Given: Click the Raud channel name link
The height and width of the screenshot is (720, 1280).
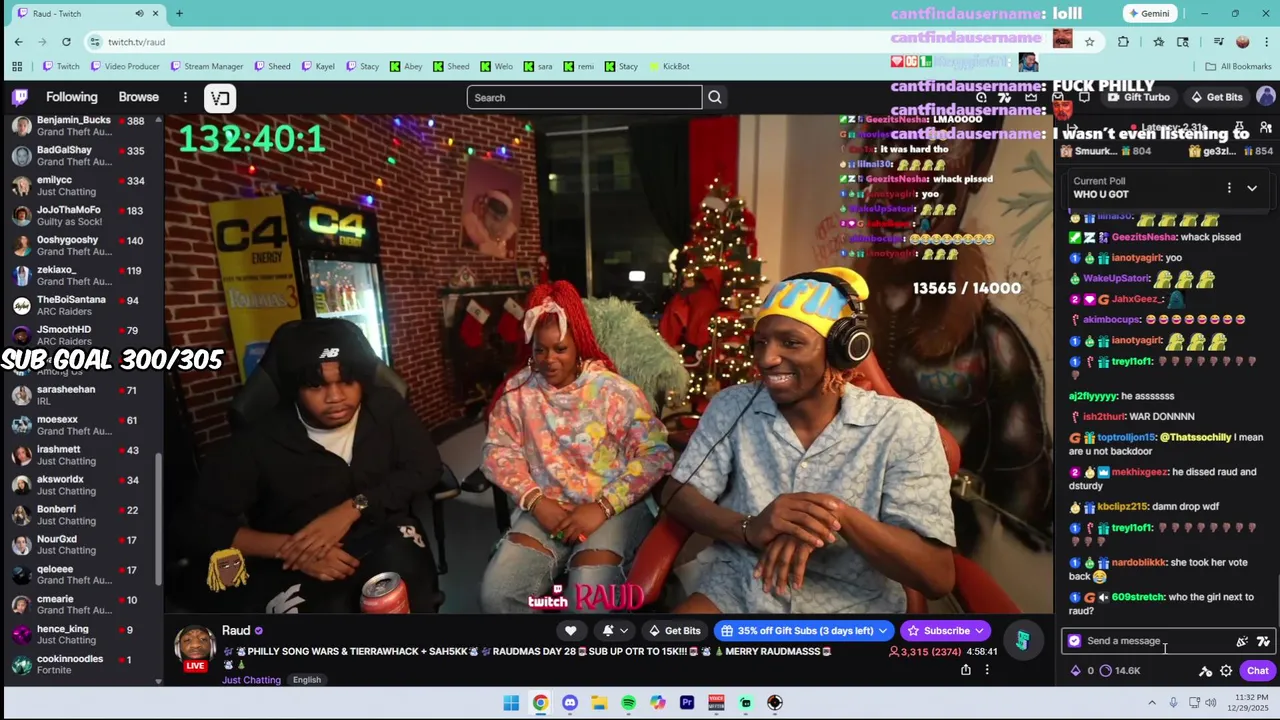Looking at the screenshot, I should pyautogui.click(x=236, y=630).
